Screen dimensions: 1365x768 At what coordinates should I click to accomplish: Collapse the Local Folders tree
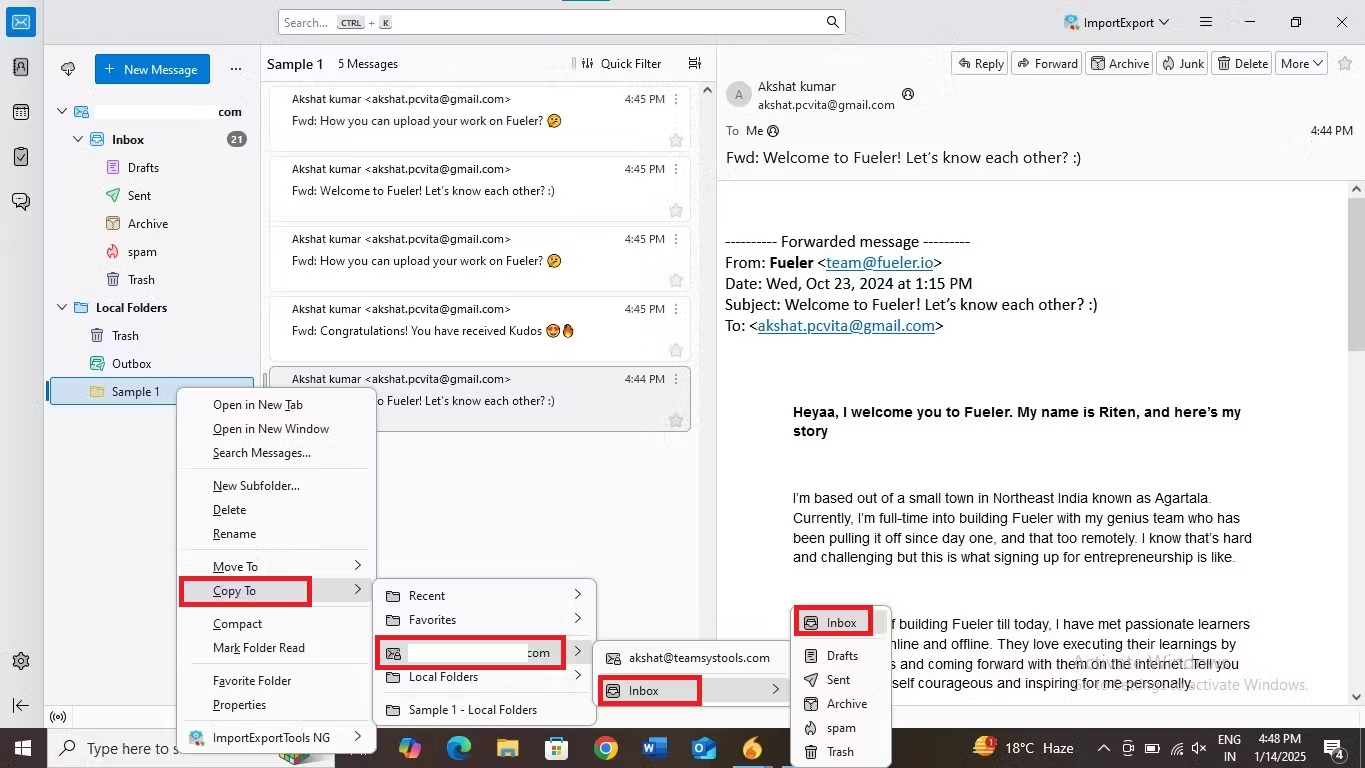click(x=62, y=308)
